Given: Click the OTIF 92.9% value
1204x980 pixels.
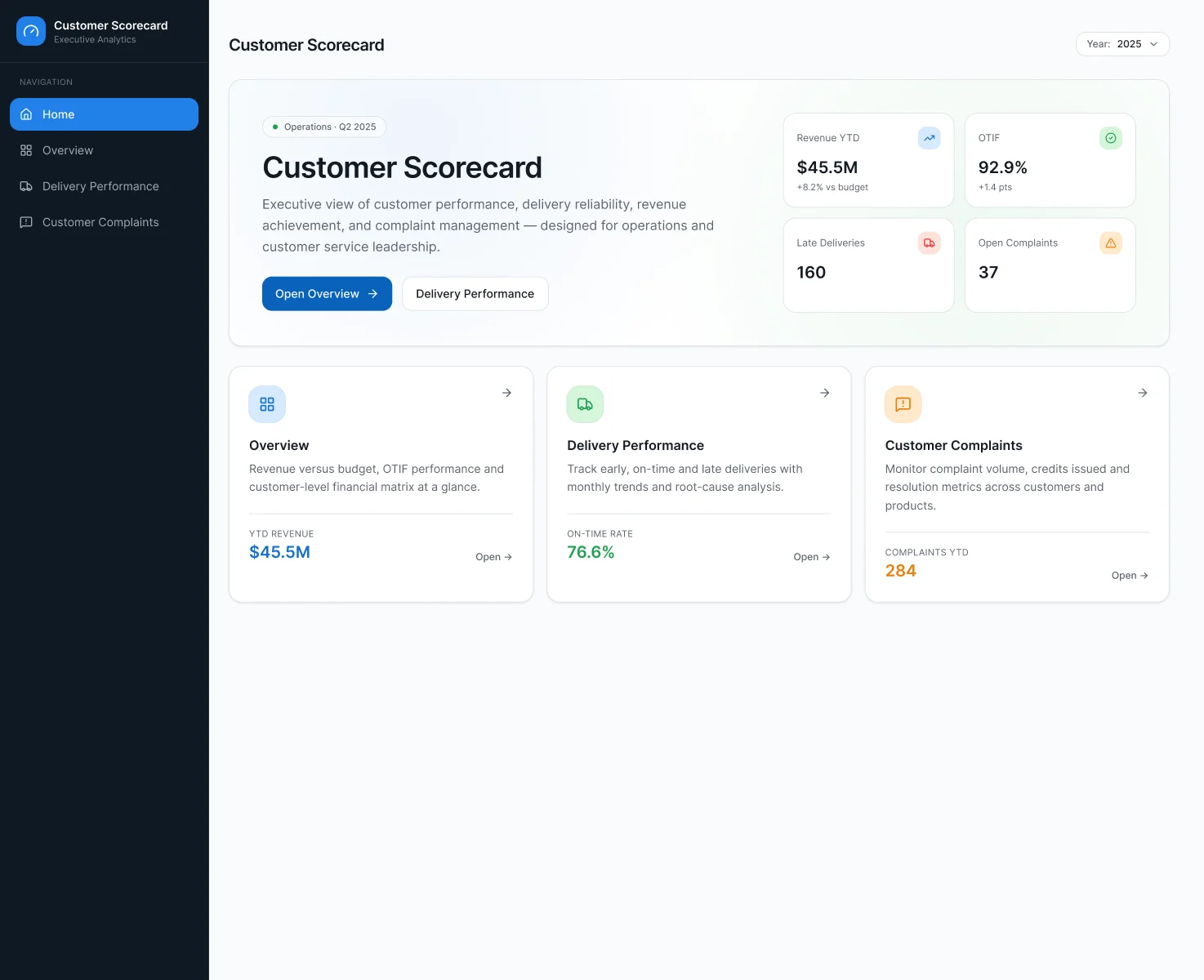Looking at the screenshot, I should tap(1002, 167).
